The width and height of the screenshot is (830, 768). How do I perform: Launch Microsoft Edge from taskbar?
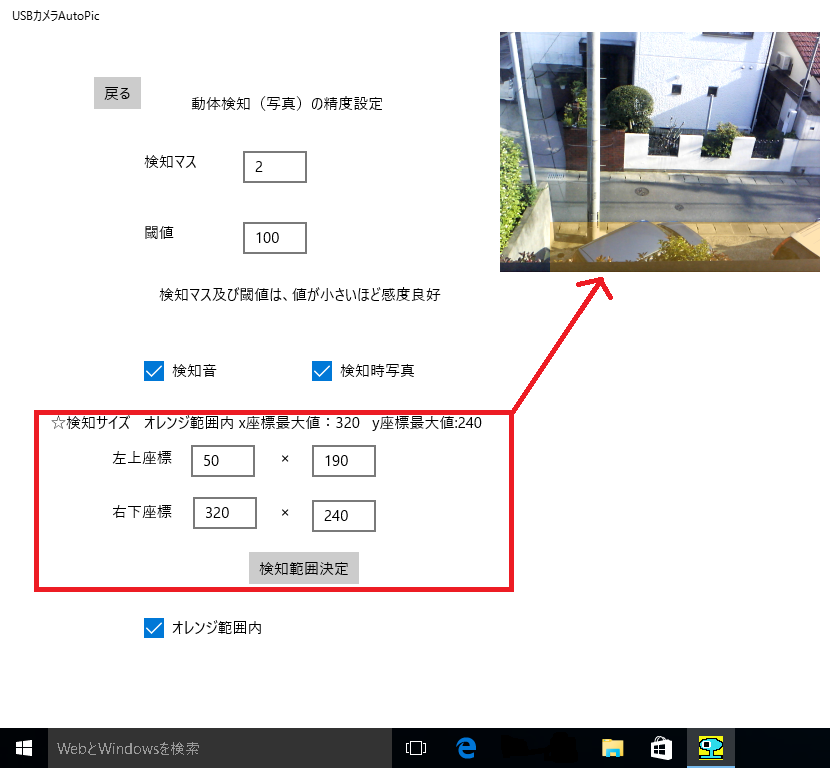[x=466, y=748]
